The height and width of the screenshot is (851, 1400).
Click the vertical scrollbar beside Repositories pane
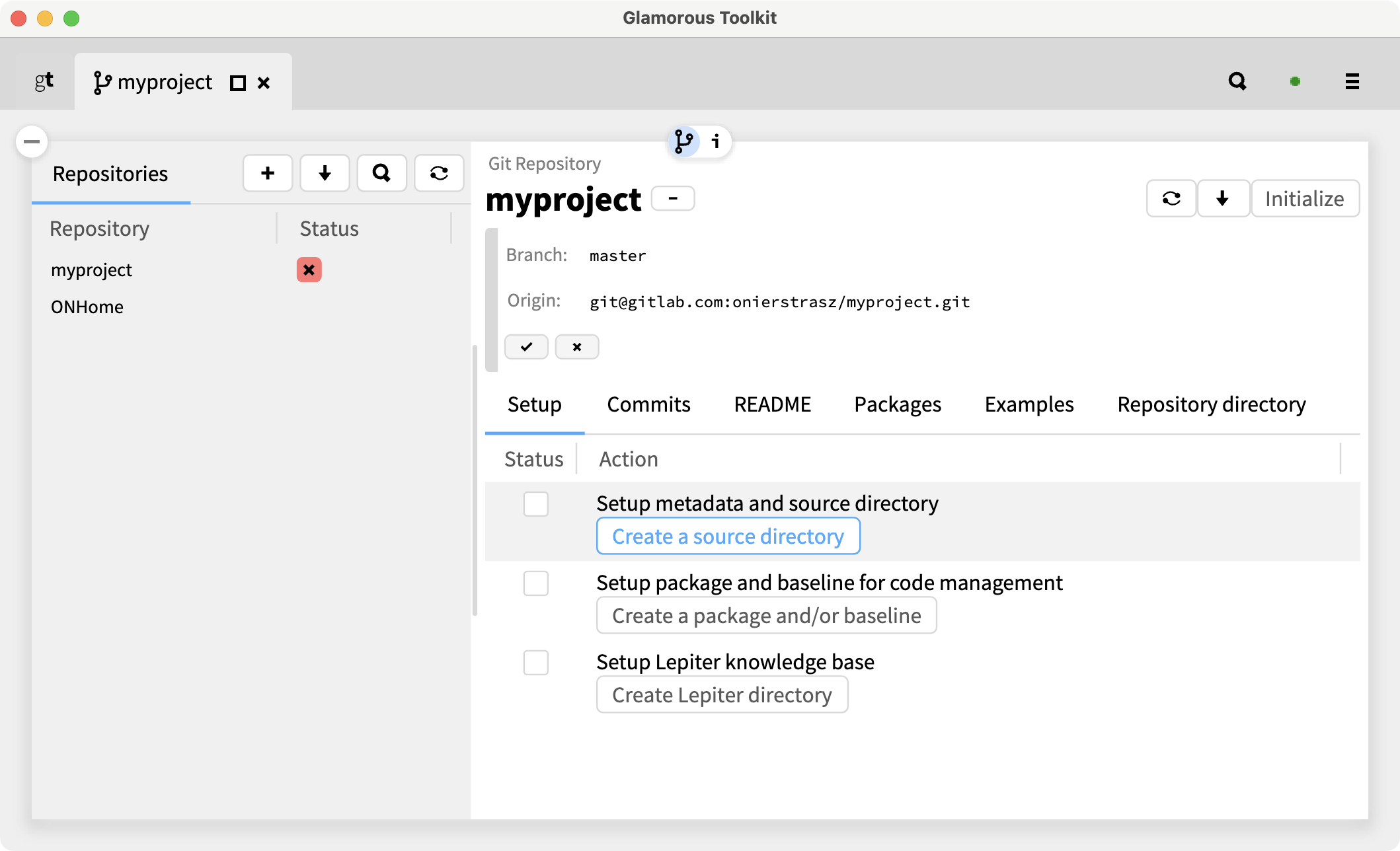click(475, 480)
